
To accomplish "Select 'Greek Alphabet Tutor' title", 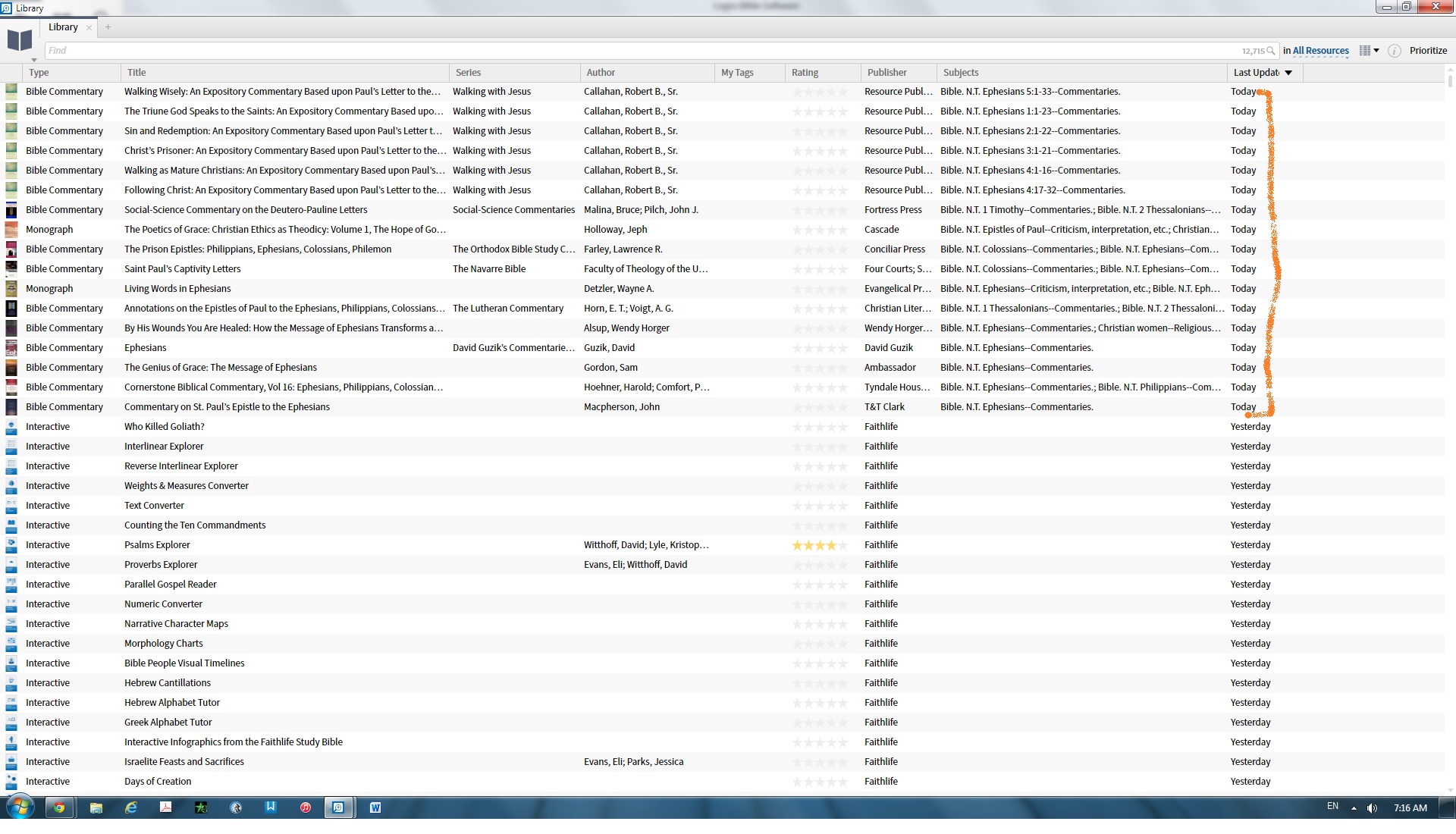I will tap(168, 723).
